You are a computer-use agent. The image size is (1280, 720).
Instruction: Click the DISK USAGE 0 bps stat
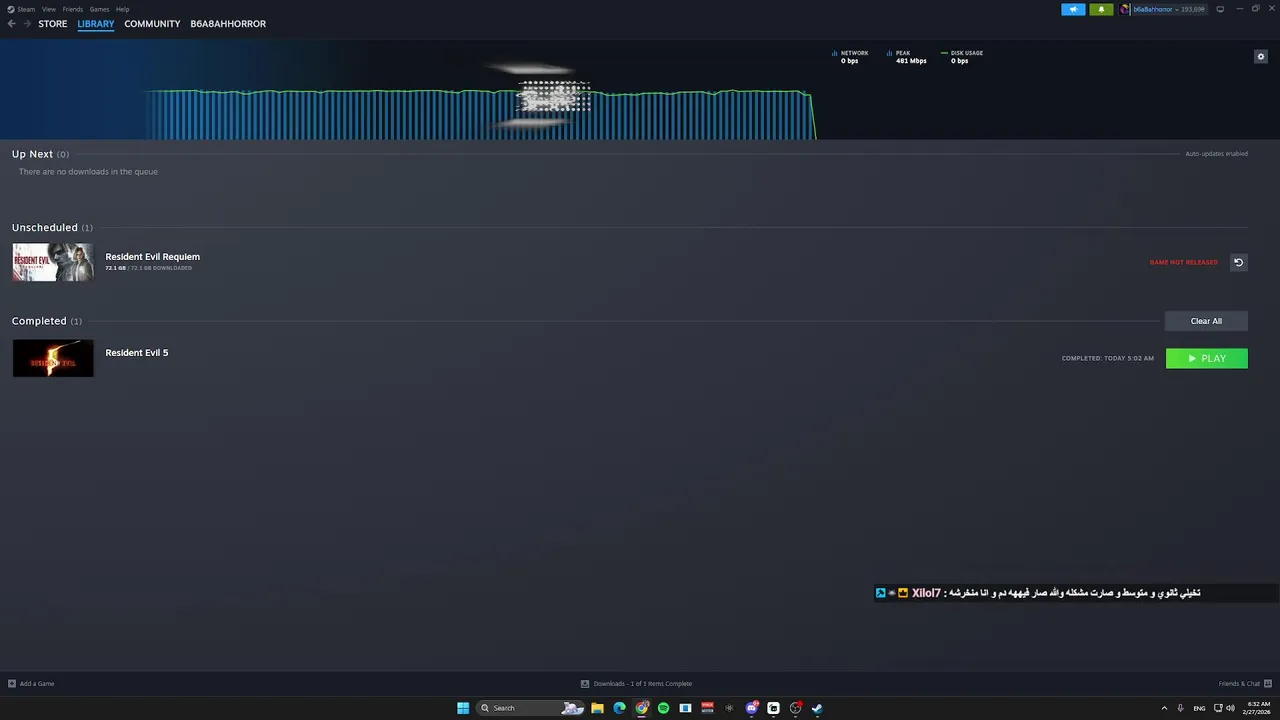click(961, 57)
